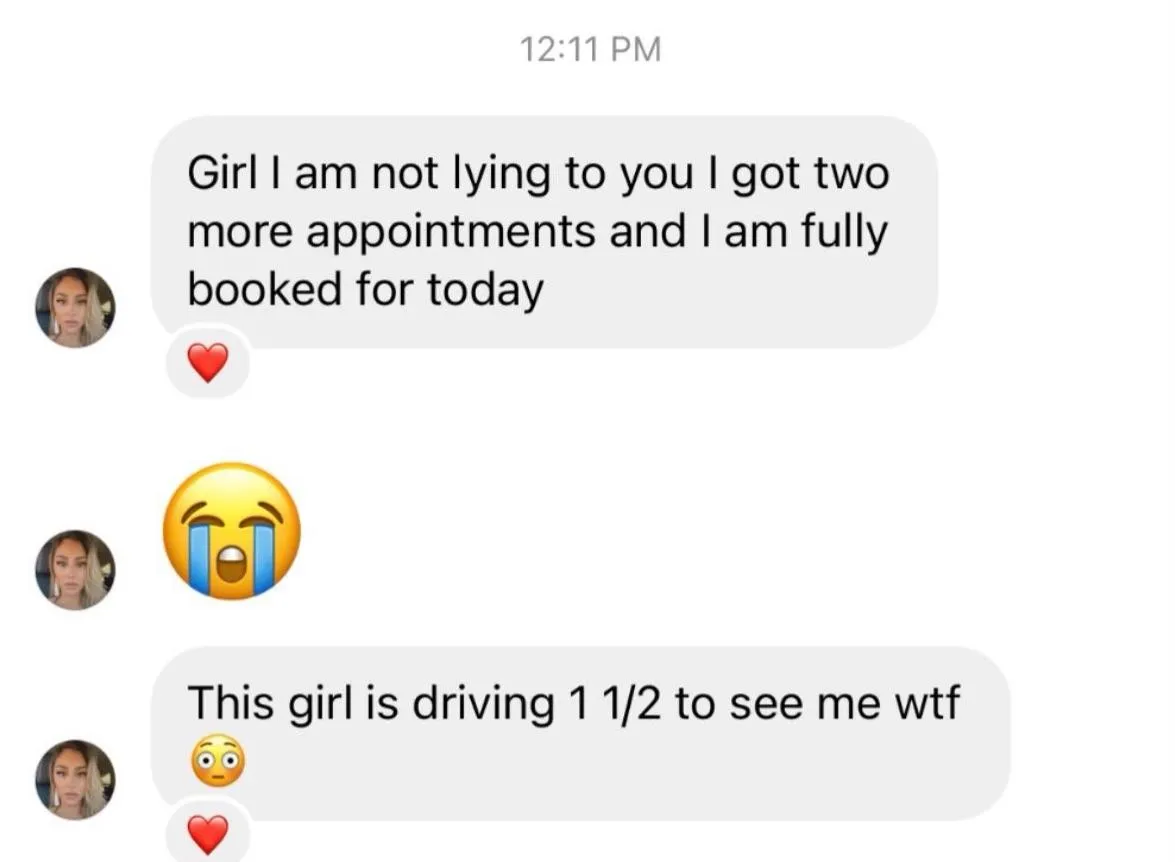
Task: Click the text 'booked for today'
Action: pos(365,289)
